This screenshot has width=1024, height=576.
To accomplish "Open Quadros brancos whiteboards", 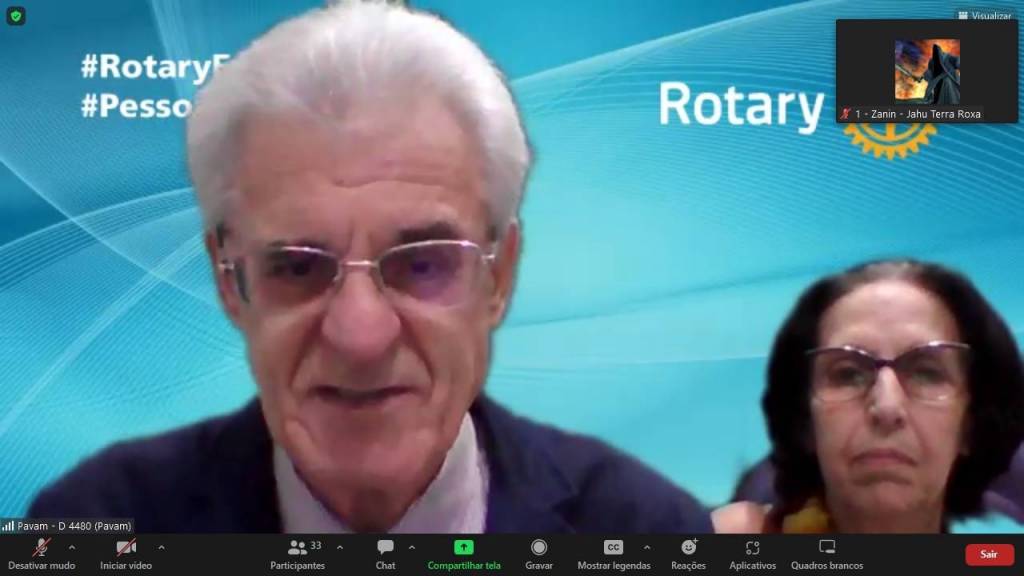I will pos(827,553).
